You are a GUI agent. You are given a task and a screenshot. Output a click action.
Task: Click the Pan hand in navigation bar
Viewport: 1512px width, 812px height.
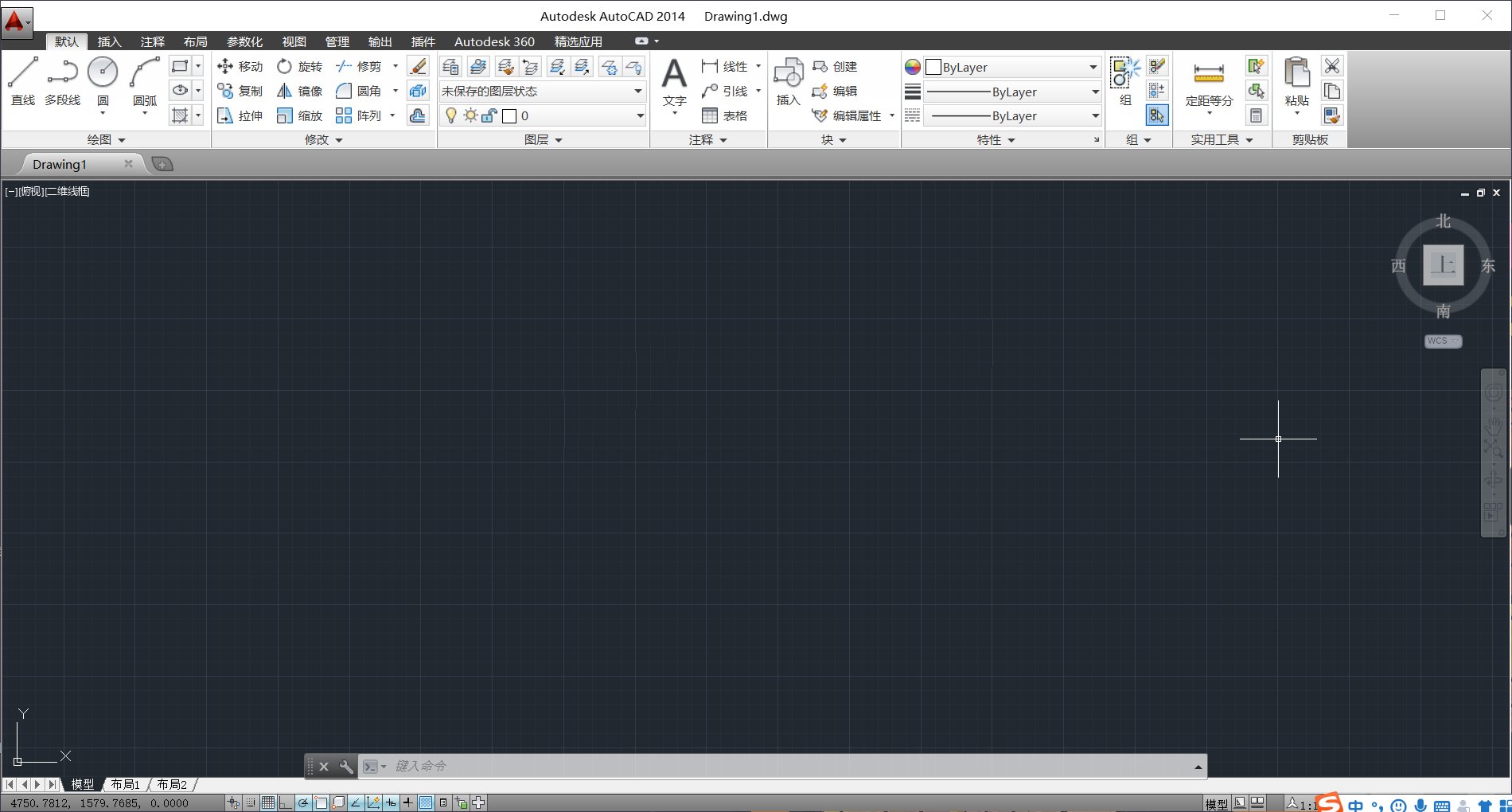tap(1494, 425)
